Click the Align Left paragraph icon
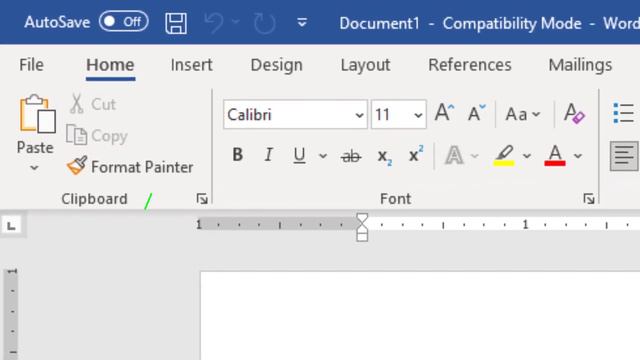The image size is (640, 360). coord(624,156)
